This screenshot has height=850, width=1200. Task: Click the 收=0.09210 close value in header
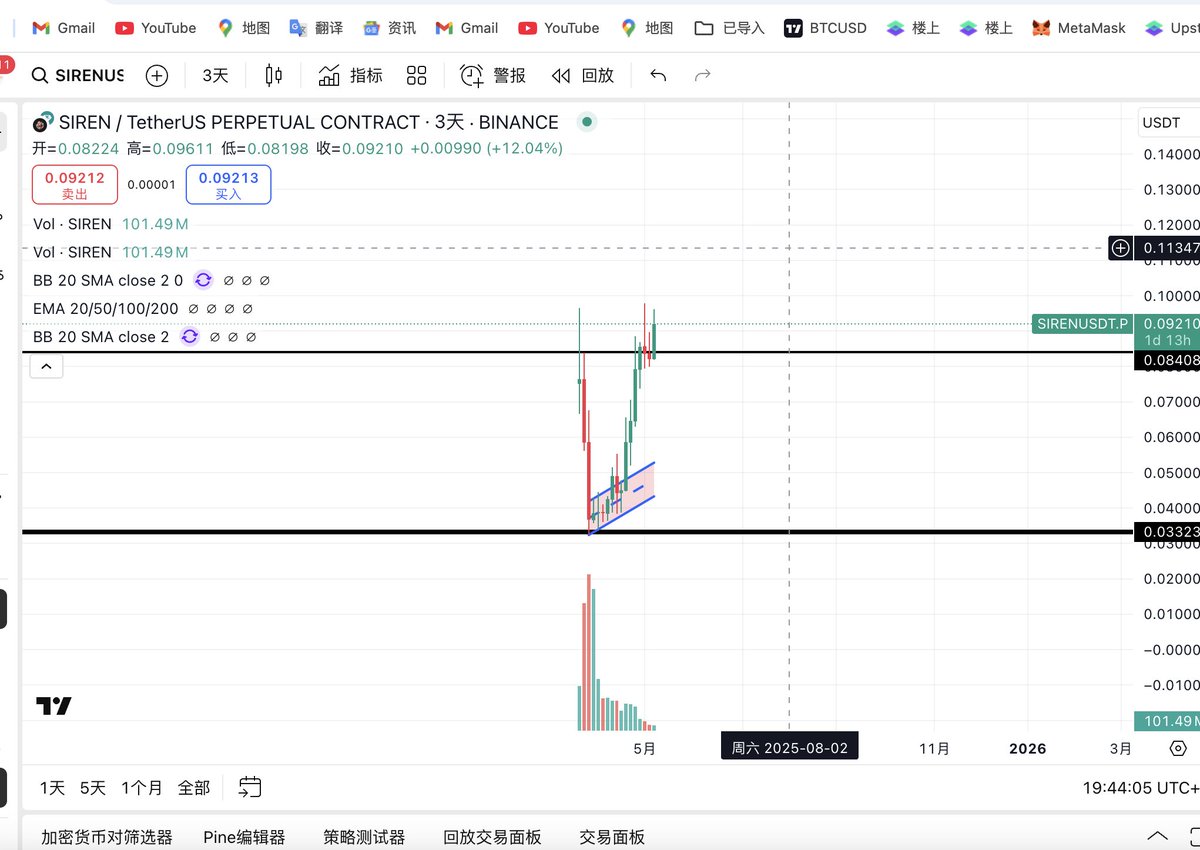pyautogui.click(x=360, y=148)
